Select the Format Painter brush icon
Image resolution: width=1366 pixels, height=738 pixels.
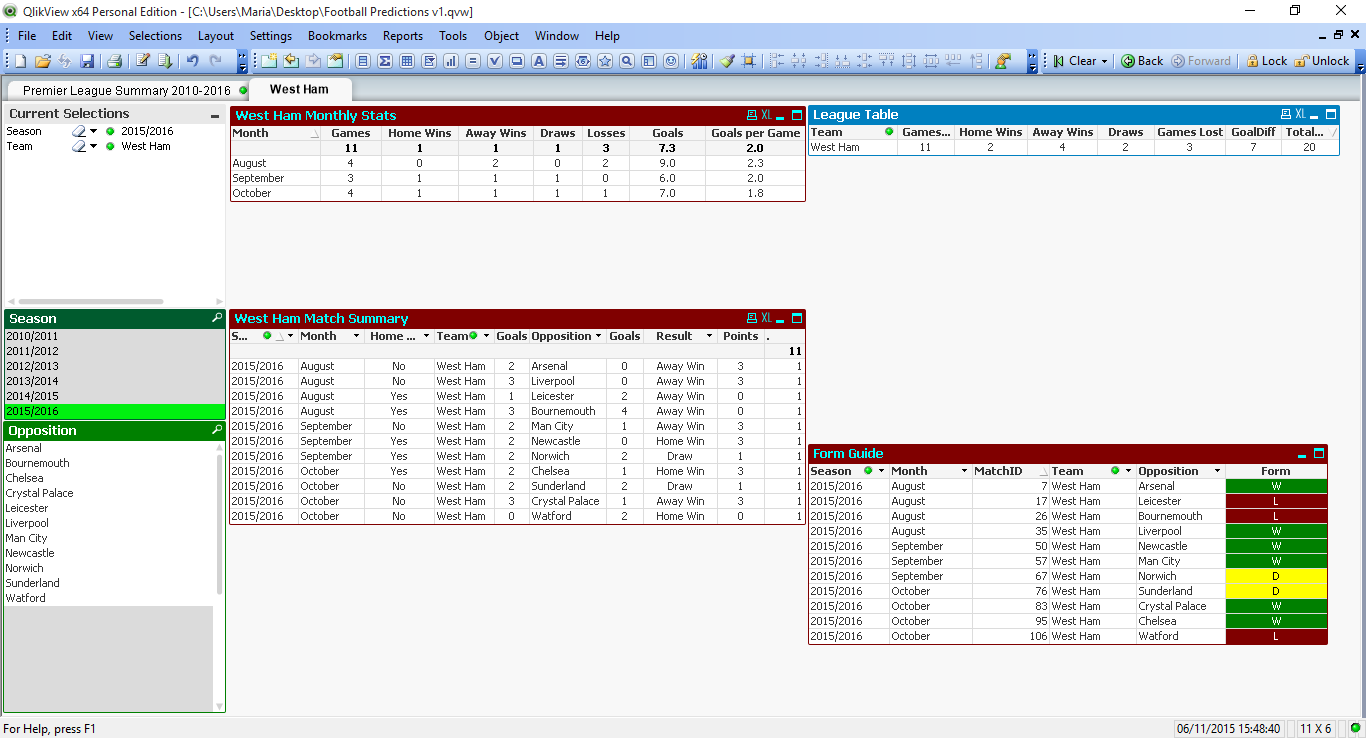(727, 61)
